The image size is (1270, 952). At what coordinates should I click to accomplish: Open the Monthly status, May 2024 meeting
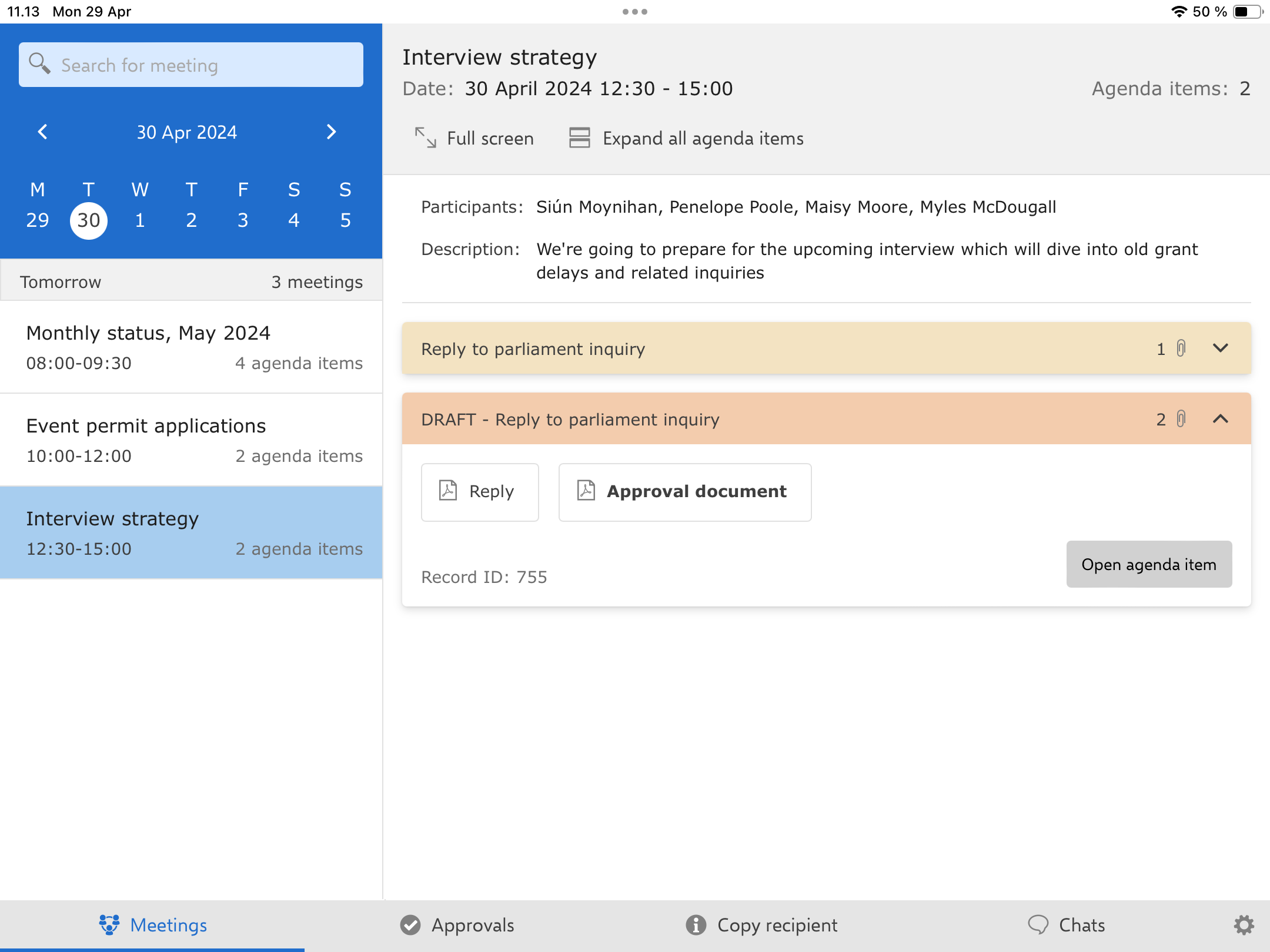tap(191, 347)
